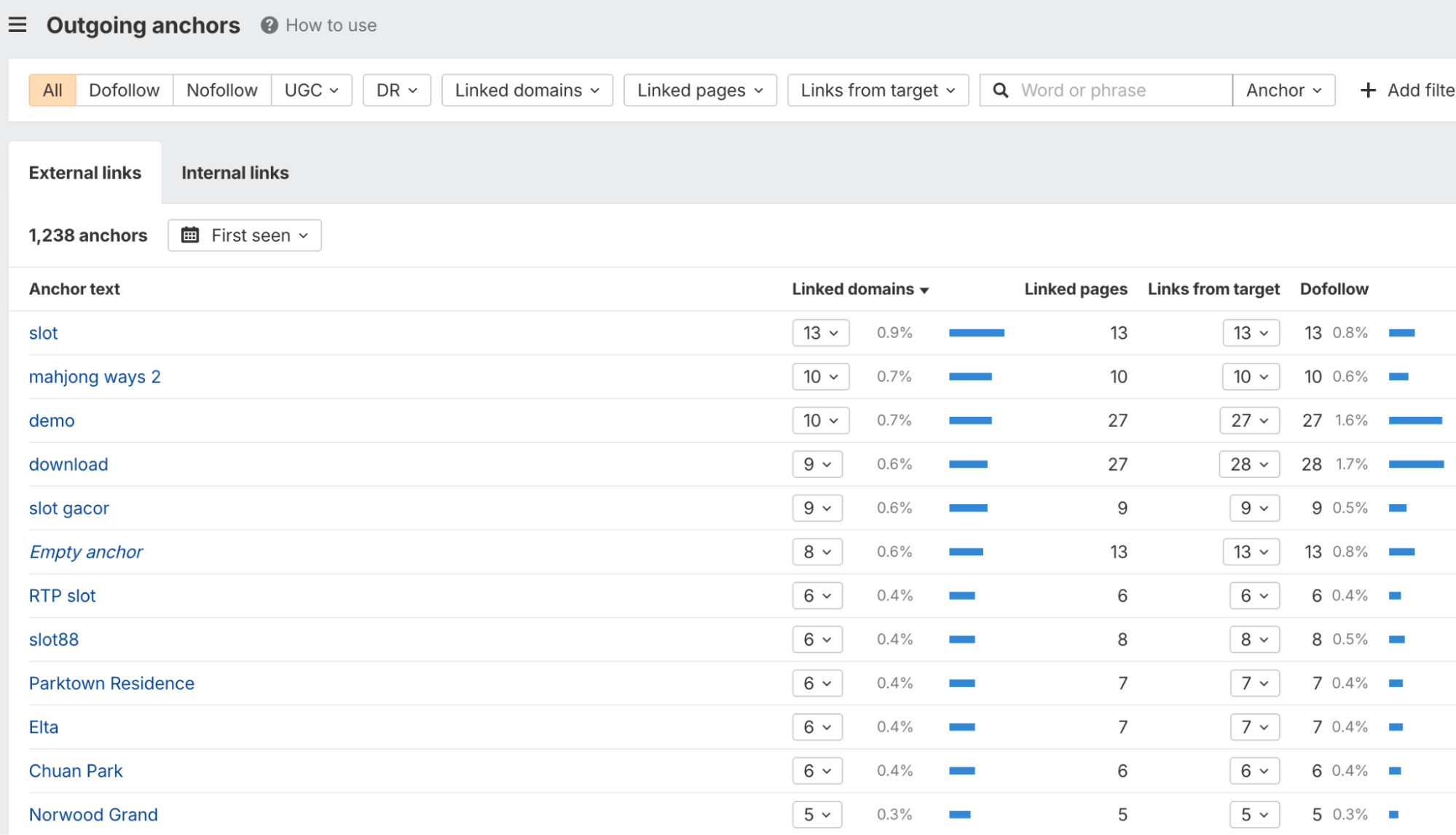
Task: Click the sort arrow on Linked domains column
Action: click(x=925, y=289)
